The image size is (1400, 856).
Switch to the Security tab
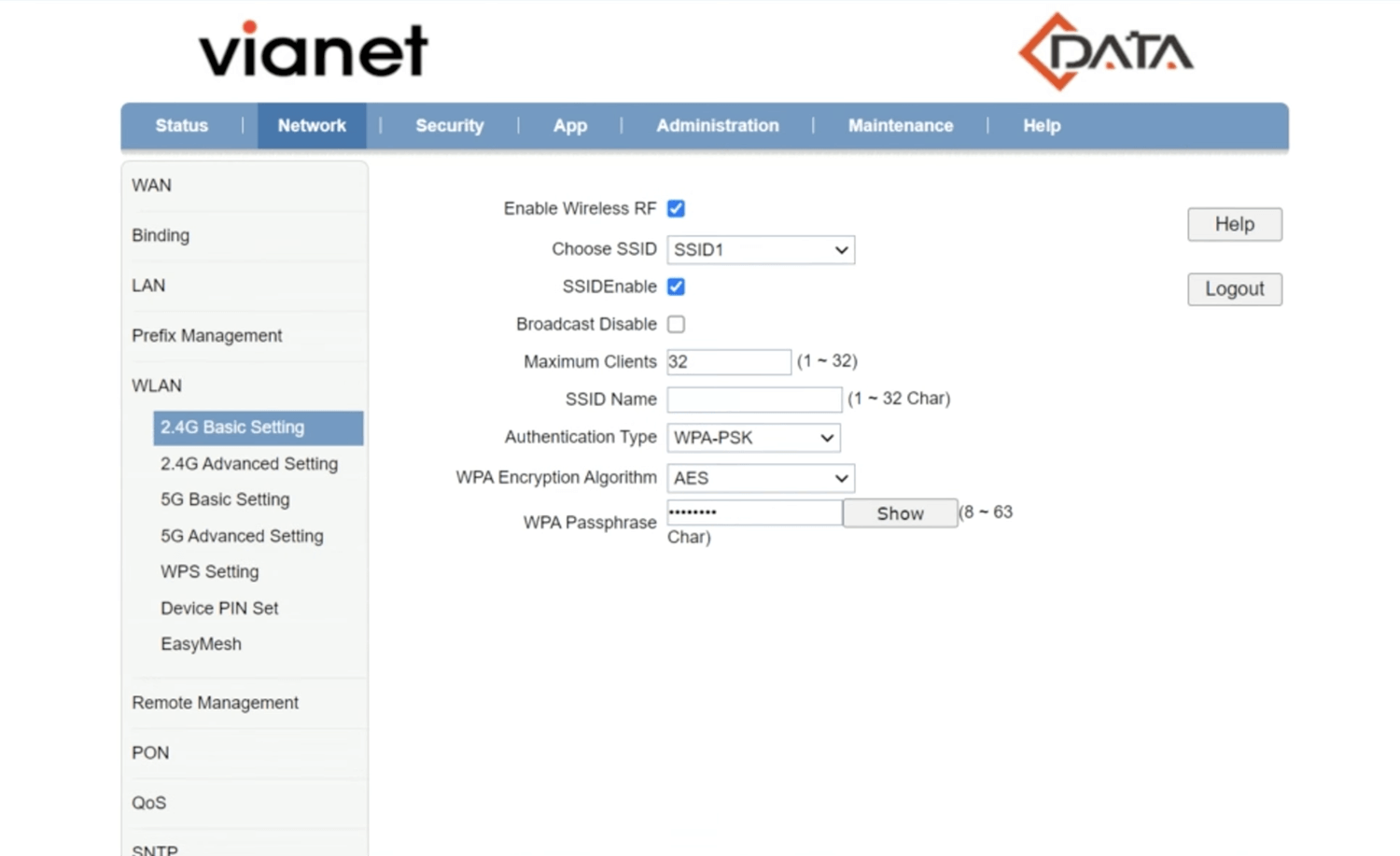click(x=449, y=126)
